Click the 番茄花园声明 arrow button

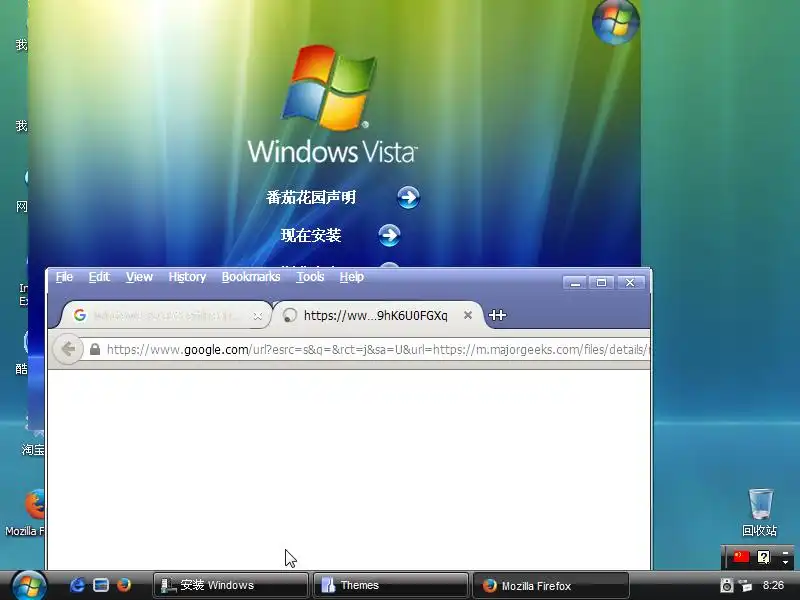click(408, 197)
